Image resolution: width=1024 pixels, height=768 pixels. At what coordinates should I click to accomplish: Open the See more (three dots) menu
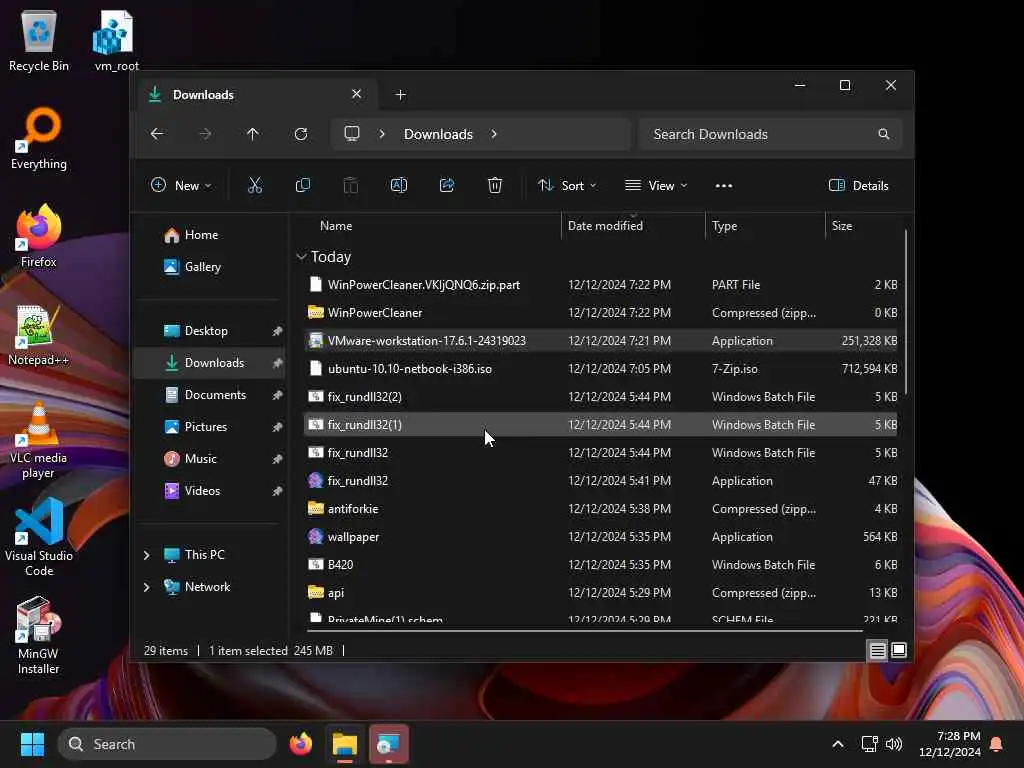point(724,185)
